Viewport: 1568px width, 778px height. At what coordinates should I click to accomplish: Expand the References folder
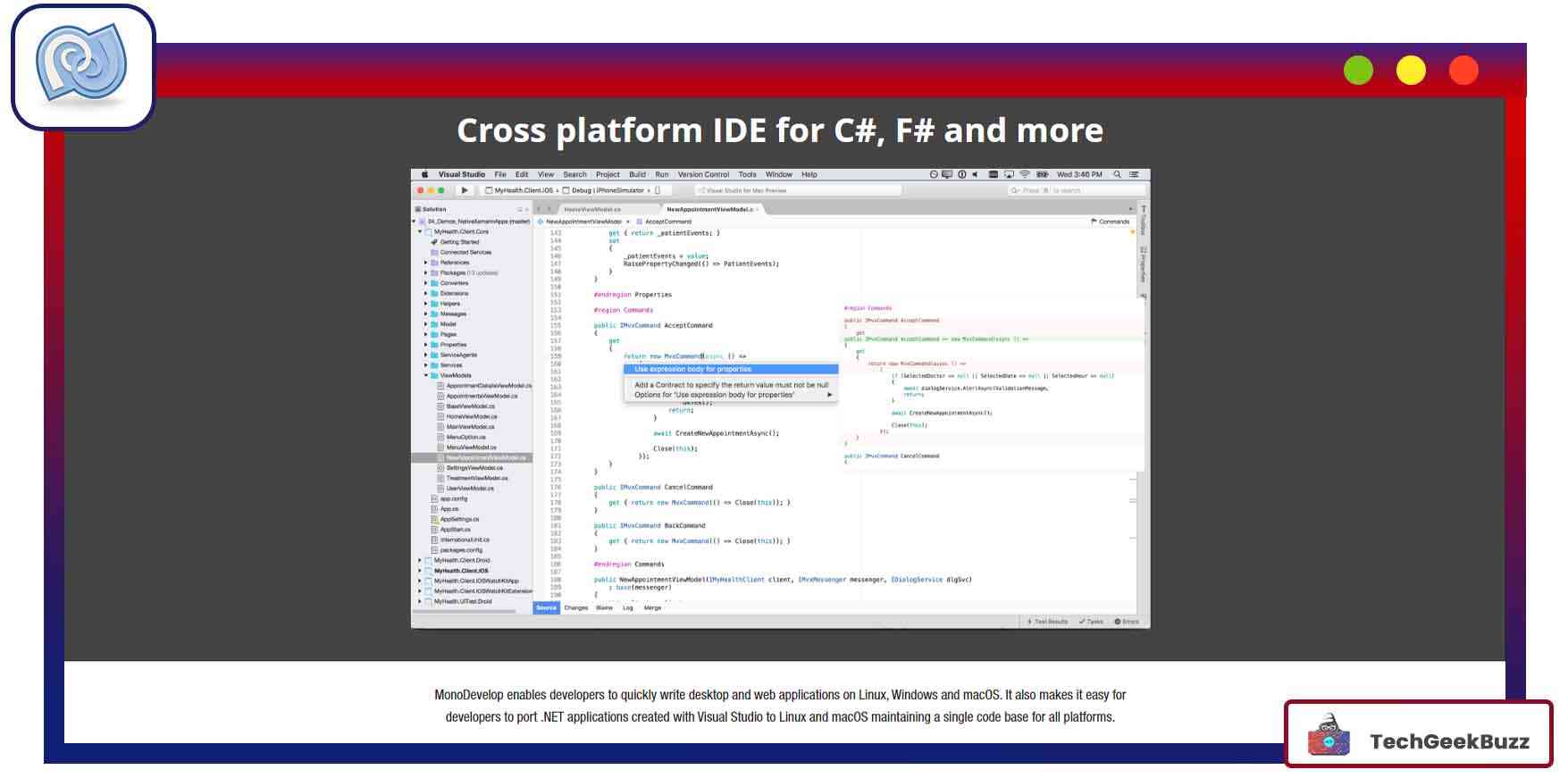pyautogui.click(x=425, y=263)
